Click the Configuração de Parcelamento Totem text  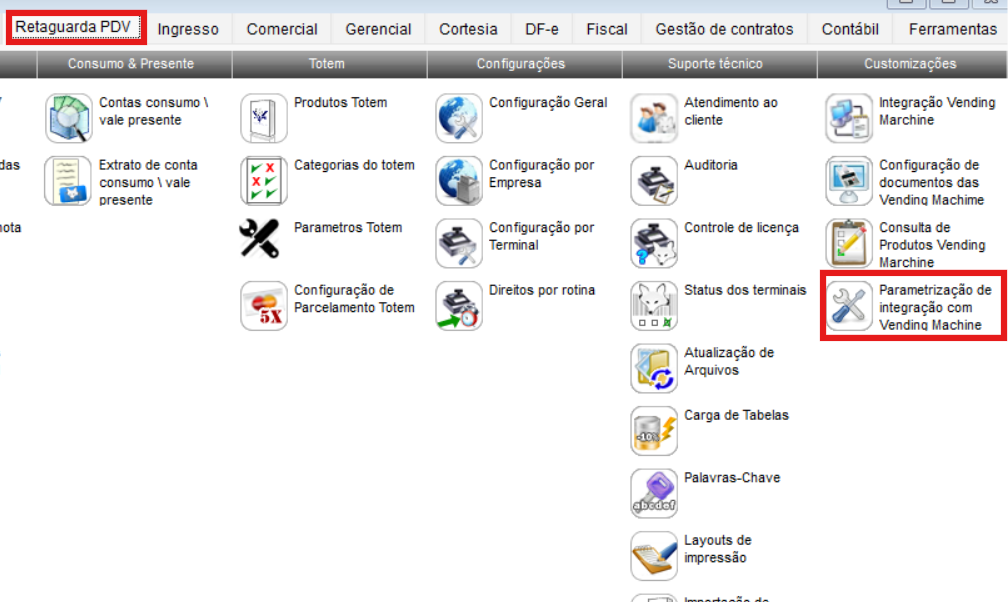(x=354, y=298)
